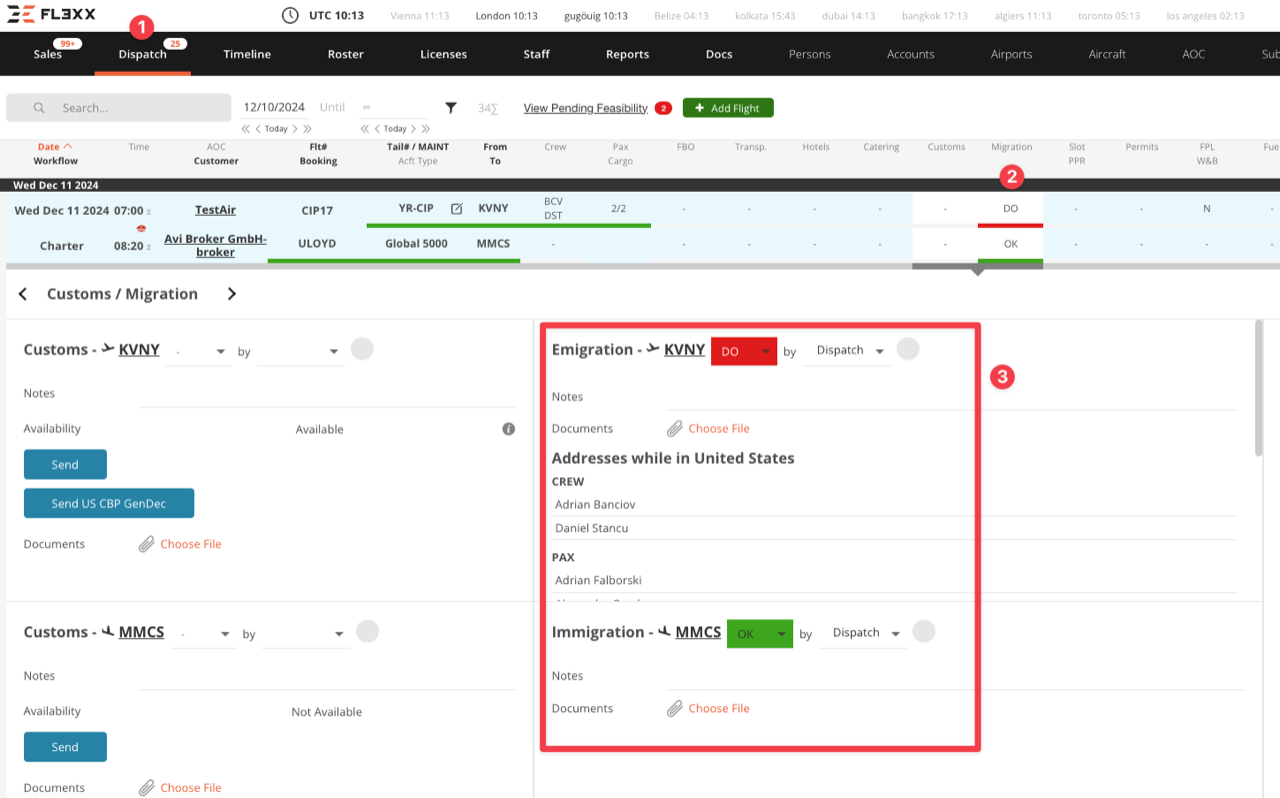Screen dimensions: 1280x798
Task: Click the filter funnel icon
Action: (x=451, y=108)
